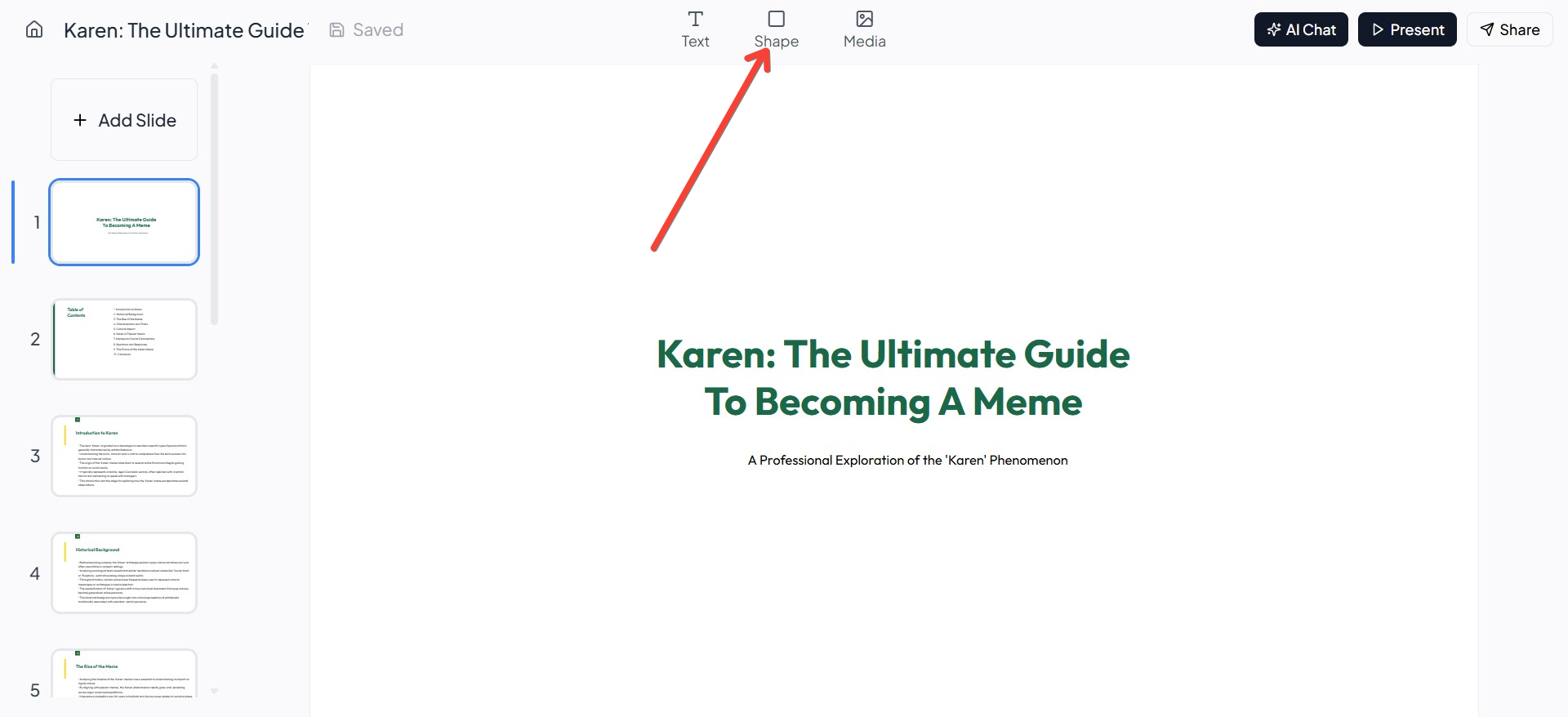This screenshot has height=717, width=1568.
Task: Open the AI Chat panel
Action: pyautogui.click(x=1301, y=29)
